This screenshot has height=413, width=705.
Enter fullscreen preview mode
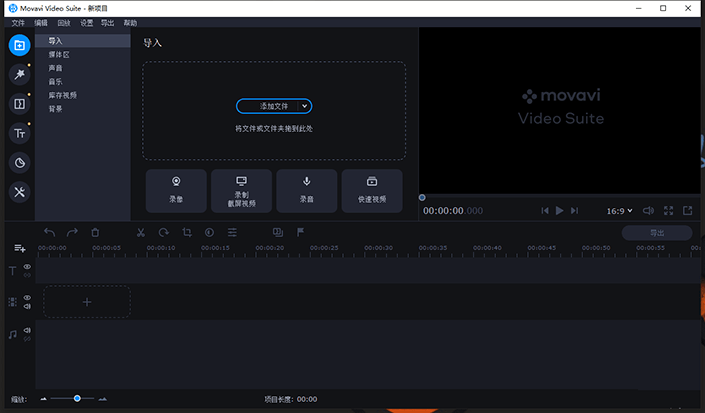(x=668, y=210)
